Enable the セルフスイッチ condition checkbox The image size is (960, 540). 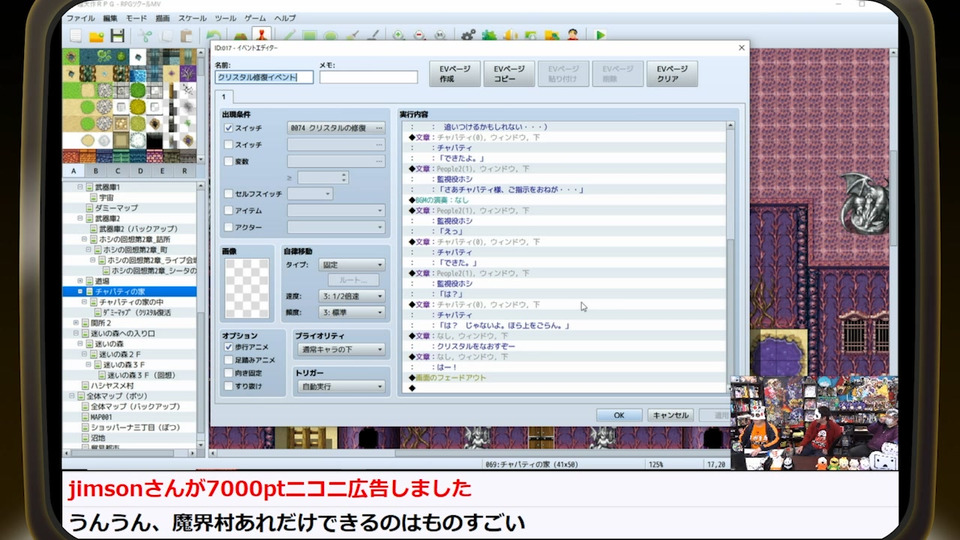tap(228, 193)
